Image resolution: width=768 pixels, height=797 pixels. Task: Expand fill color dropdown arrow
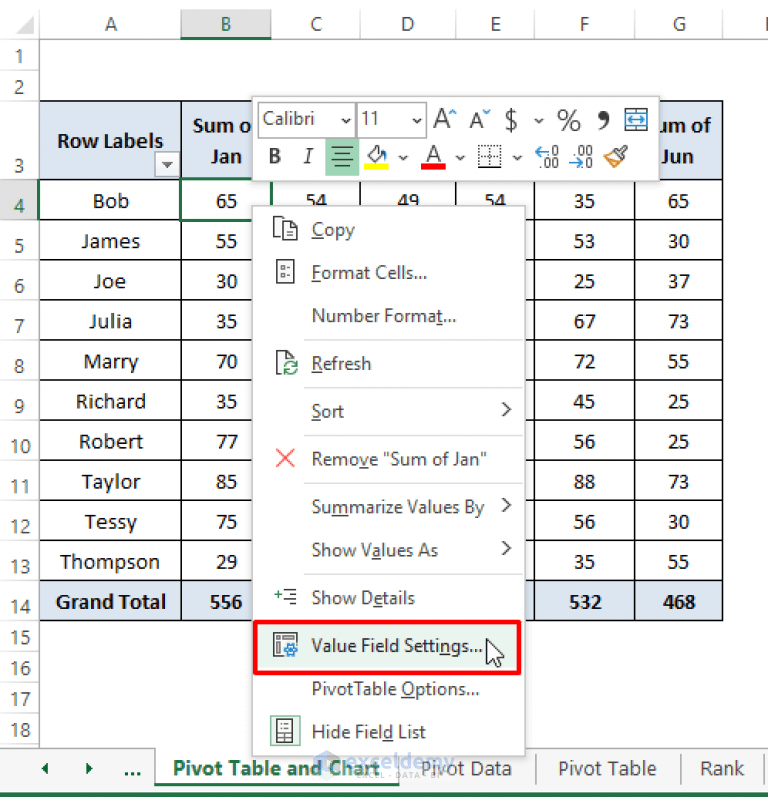click(x=403, y=158)
